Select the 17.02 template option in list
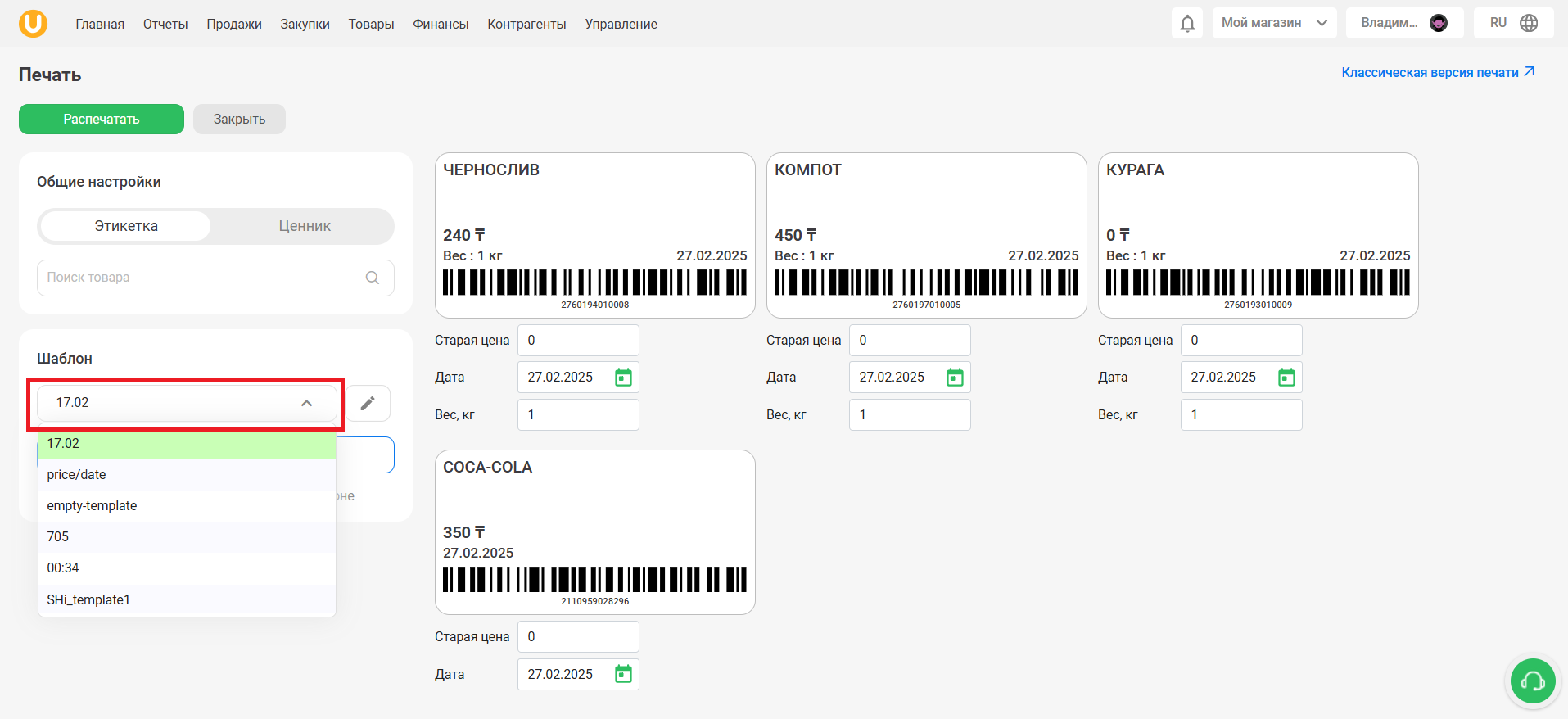Viewport: 1568px width, 719px height. 187,444
